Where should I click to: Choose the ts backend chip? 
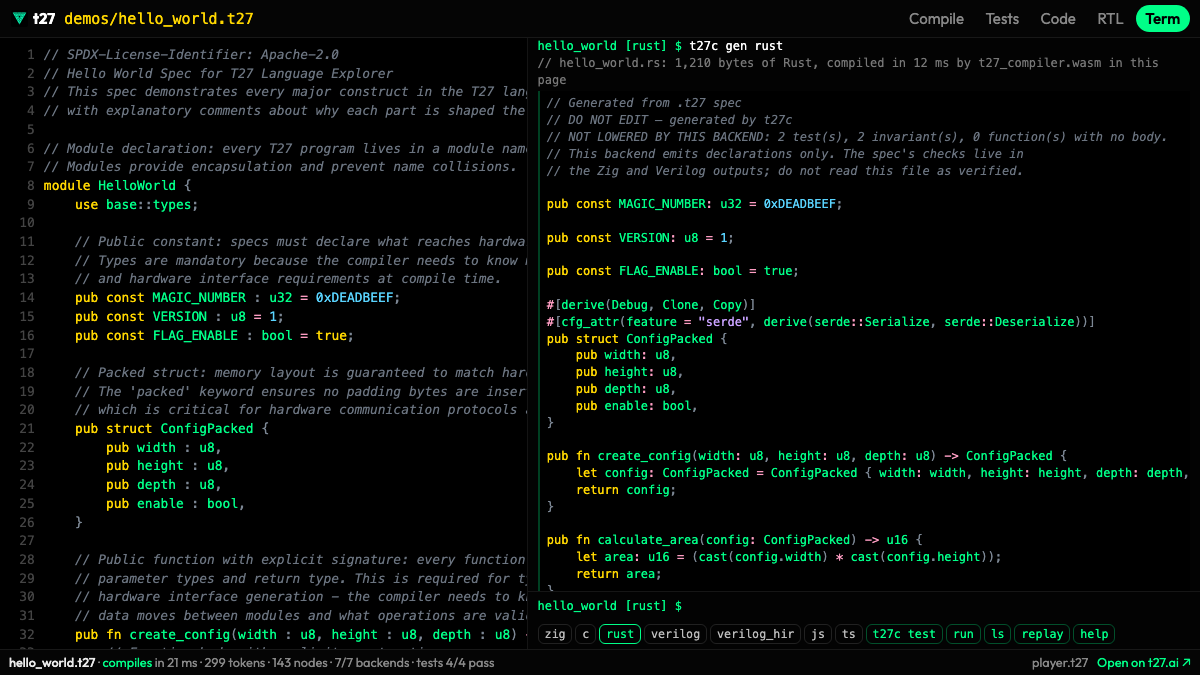click(x=848, y=634)
